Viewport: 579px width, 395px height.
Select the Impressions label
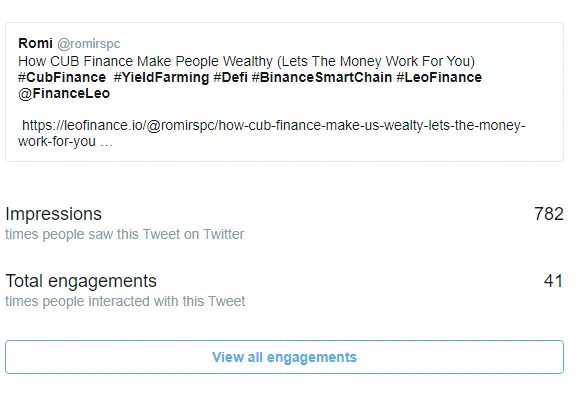[54, 214]
